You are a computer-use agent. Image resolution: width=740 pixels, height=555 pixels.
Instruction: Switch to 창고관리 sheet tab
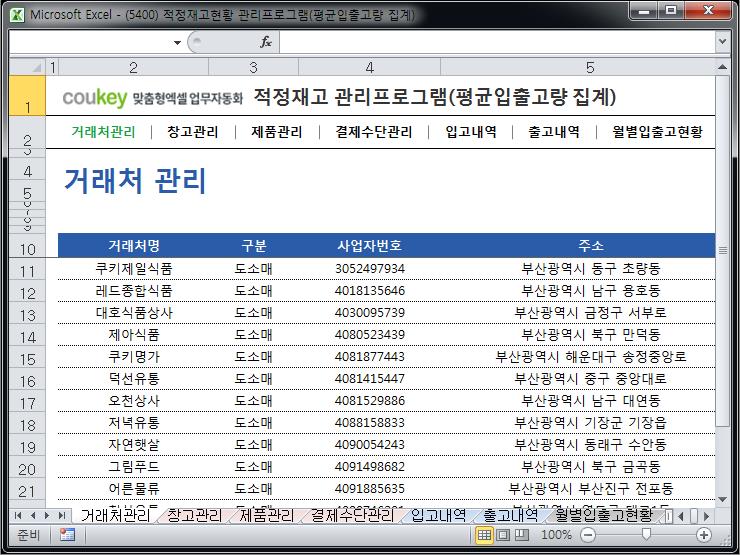194,515
